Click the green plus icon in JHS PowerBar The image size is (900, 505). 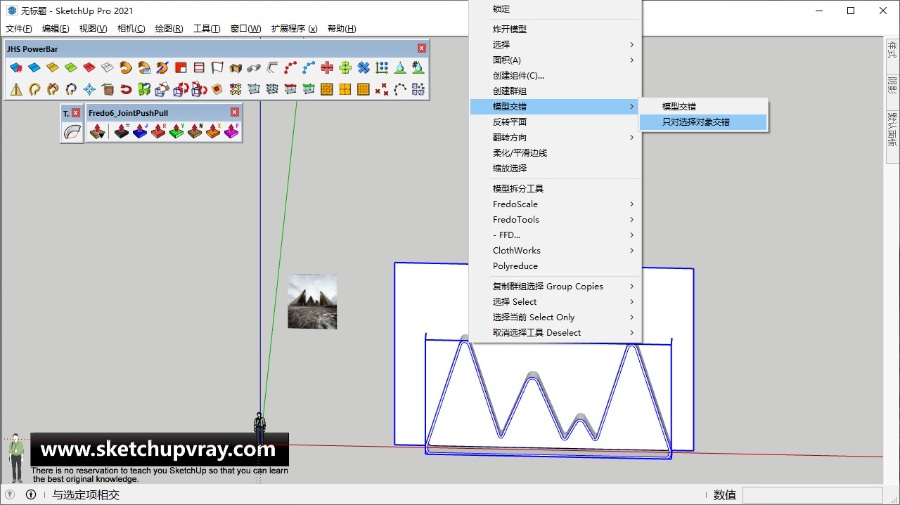pyautogui.click(x=346, y=68)
